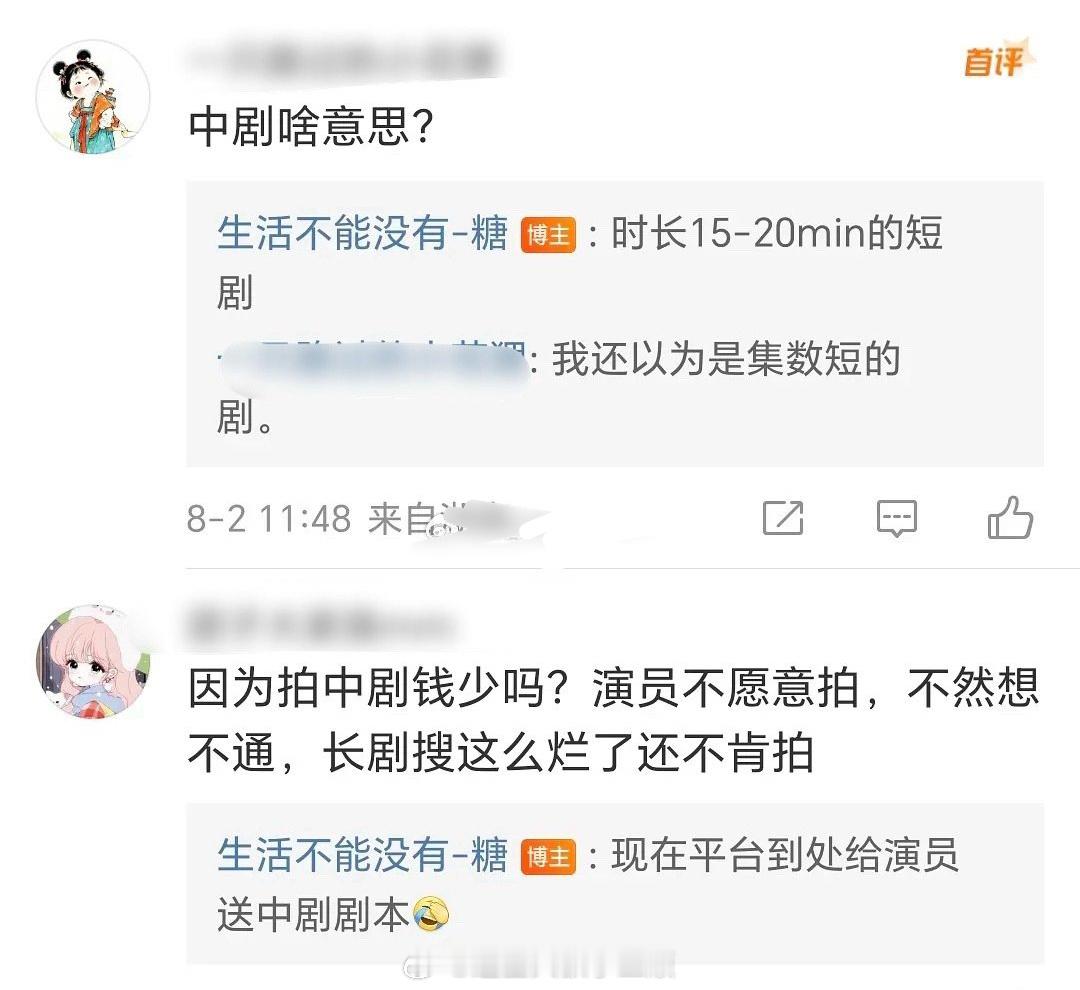This screenshot has height=990, width=1080.
Task: Open the hanfu girl avatar profile
Action: 92,96
